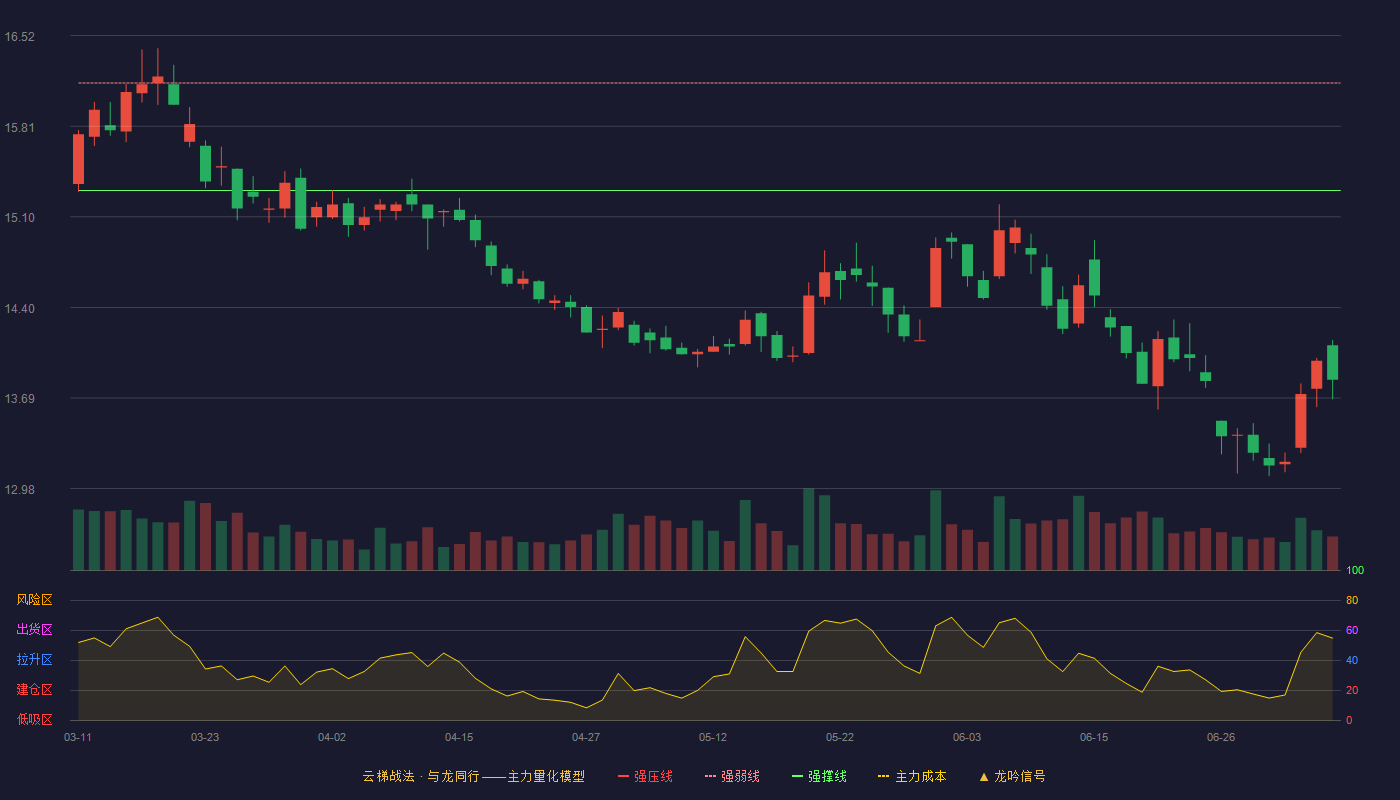Click the green 100 value on the right axis
The width and height of the screenshot is (1400, 800).
(x=1355, y=570)
